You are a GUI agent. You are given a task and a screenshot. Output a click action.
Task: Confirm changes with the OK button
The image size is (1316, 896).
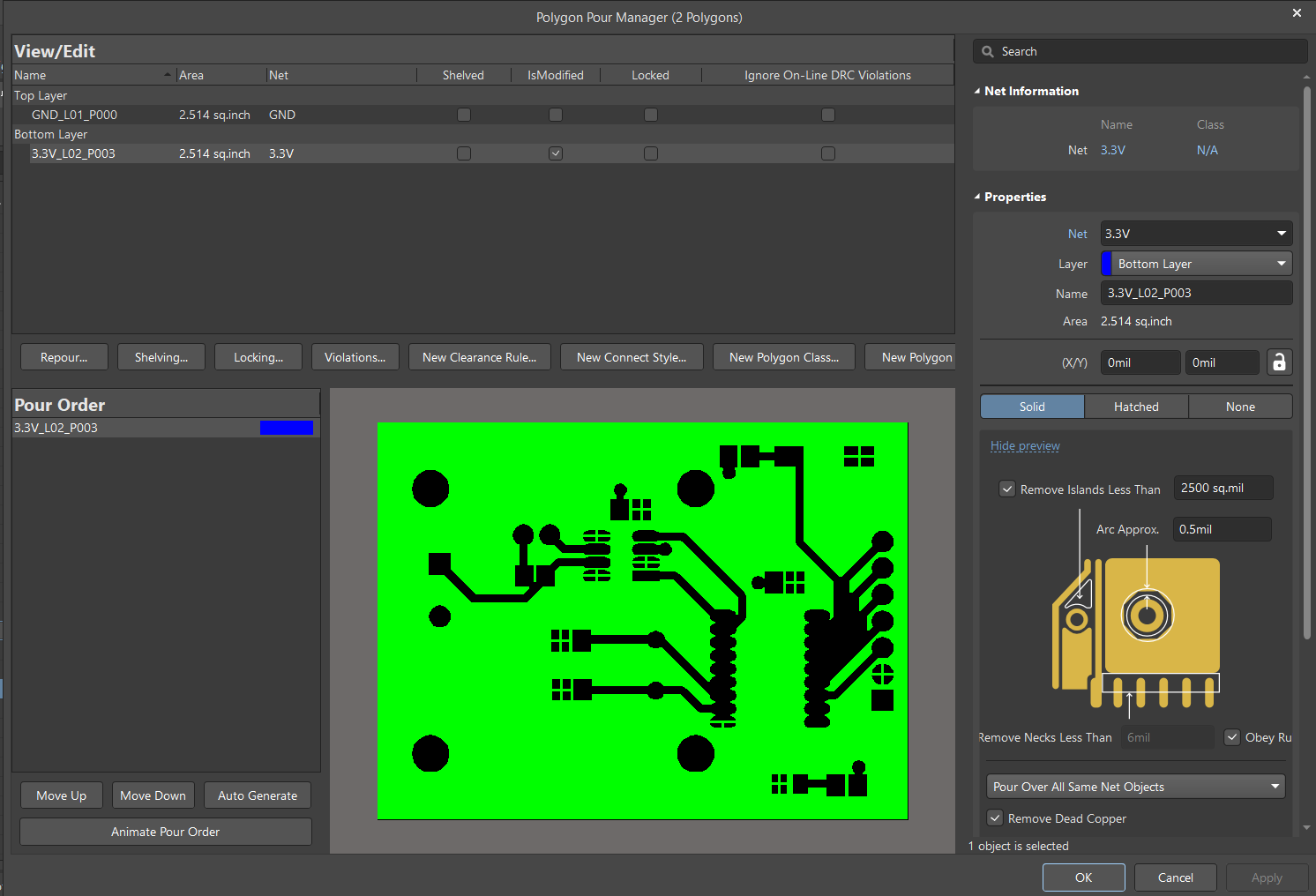[x=1084, y=877]
